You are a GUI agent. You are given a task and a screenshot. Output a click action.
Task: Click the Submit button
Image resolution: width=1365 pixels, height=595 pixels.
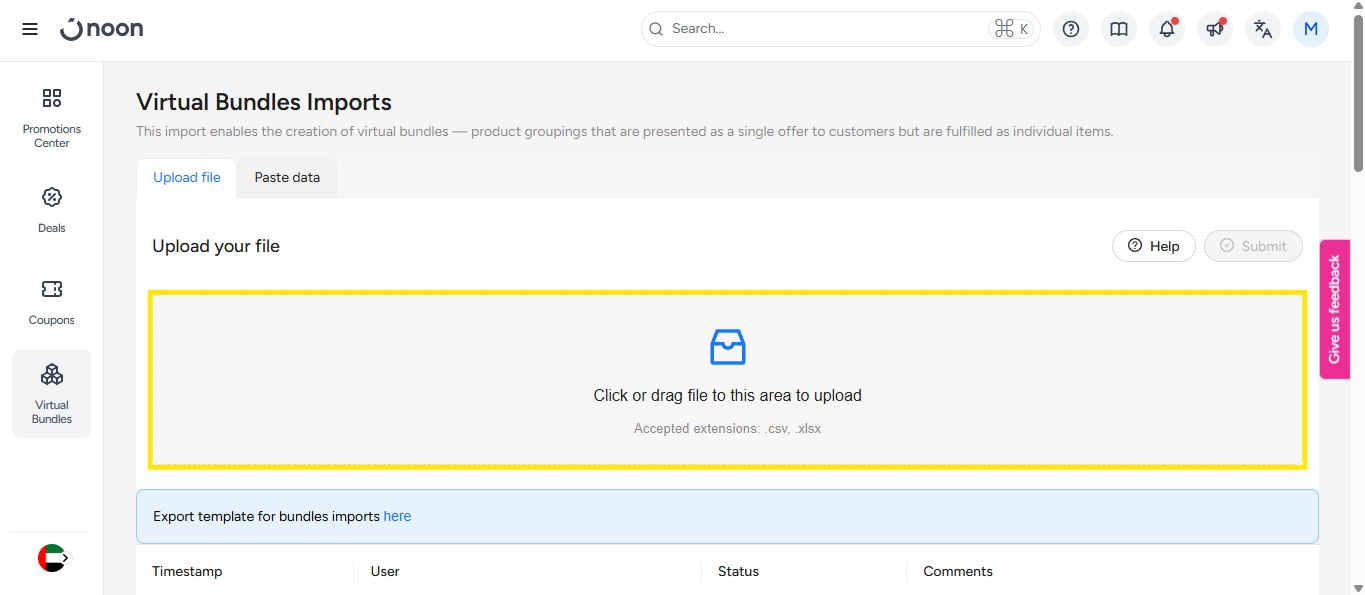pos(1253,246)
